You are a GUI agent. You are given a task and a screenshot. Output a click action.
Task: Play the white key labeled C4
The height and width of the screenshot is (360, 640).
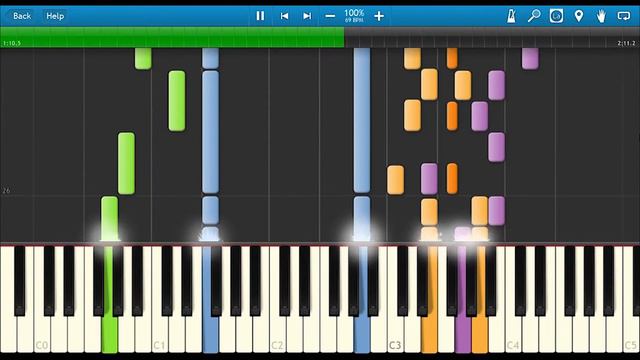513,335
